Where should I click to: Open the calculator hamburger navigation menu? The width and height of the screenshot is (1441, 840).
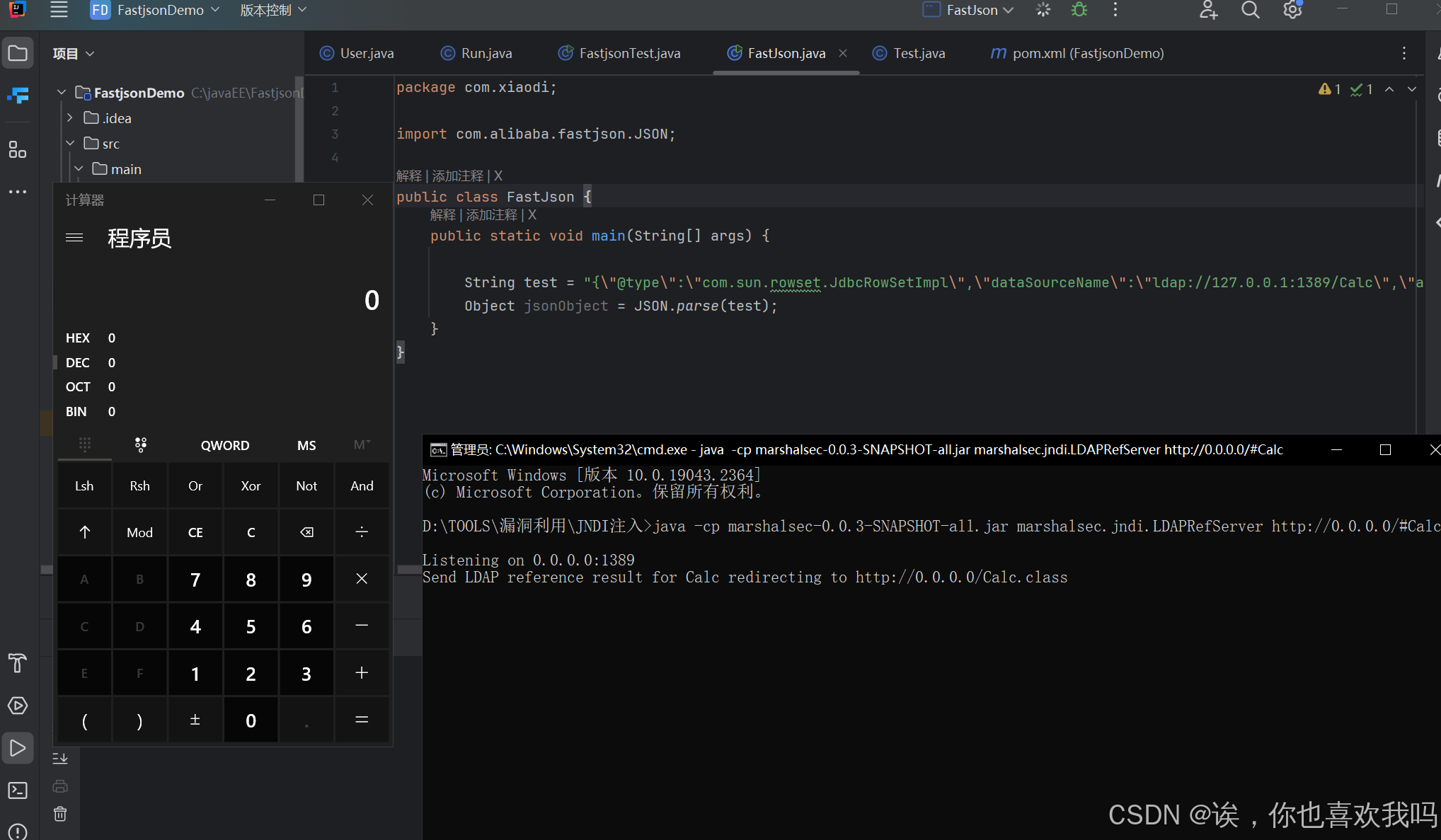[74, 238]
